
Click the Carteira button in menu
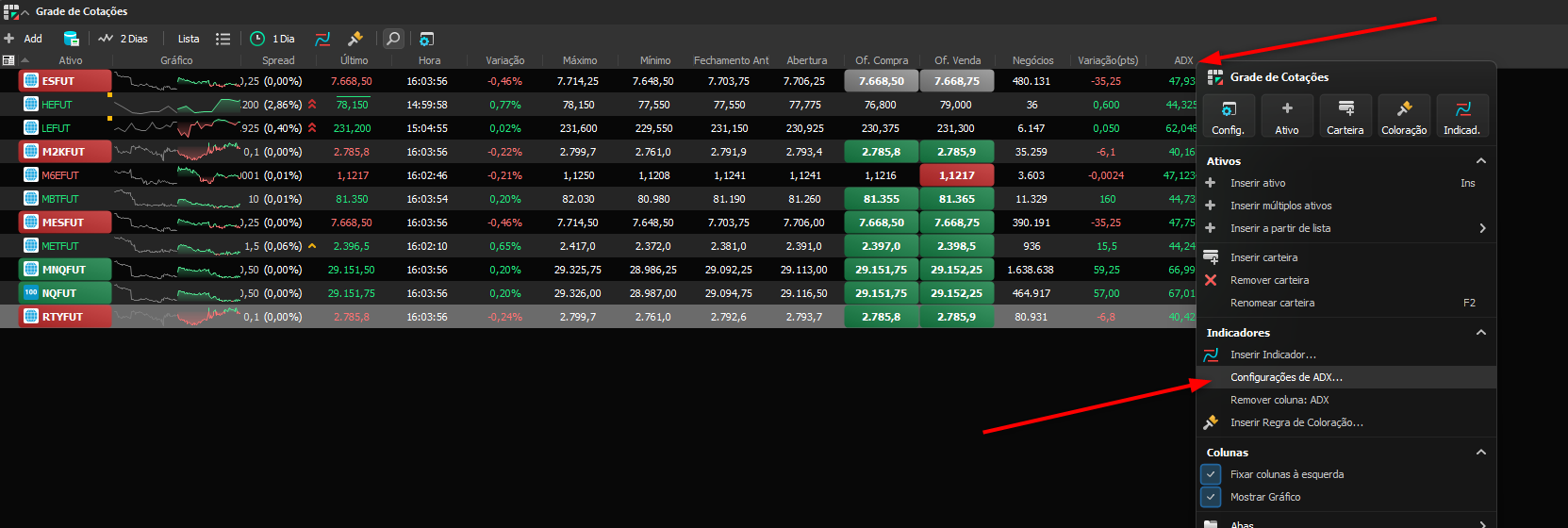tap(1345, 116)
